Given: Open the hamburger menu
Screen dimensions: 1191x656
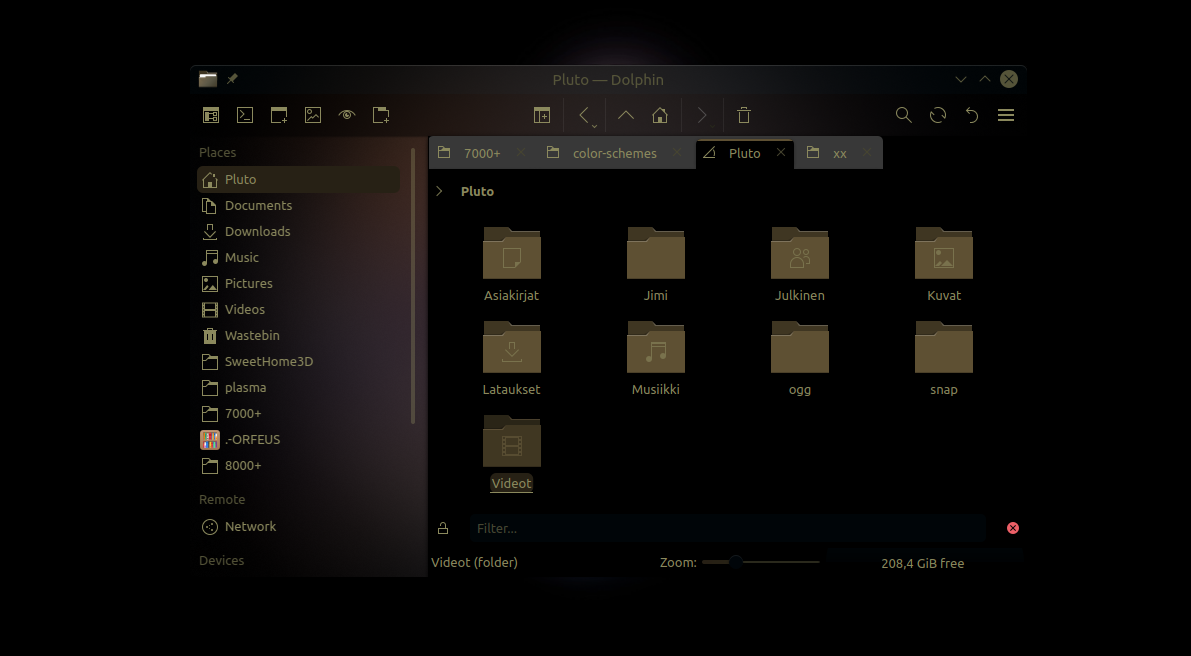Looking at the screenshot, I should pos(1006,115).
